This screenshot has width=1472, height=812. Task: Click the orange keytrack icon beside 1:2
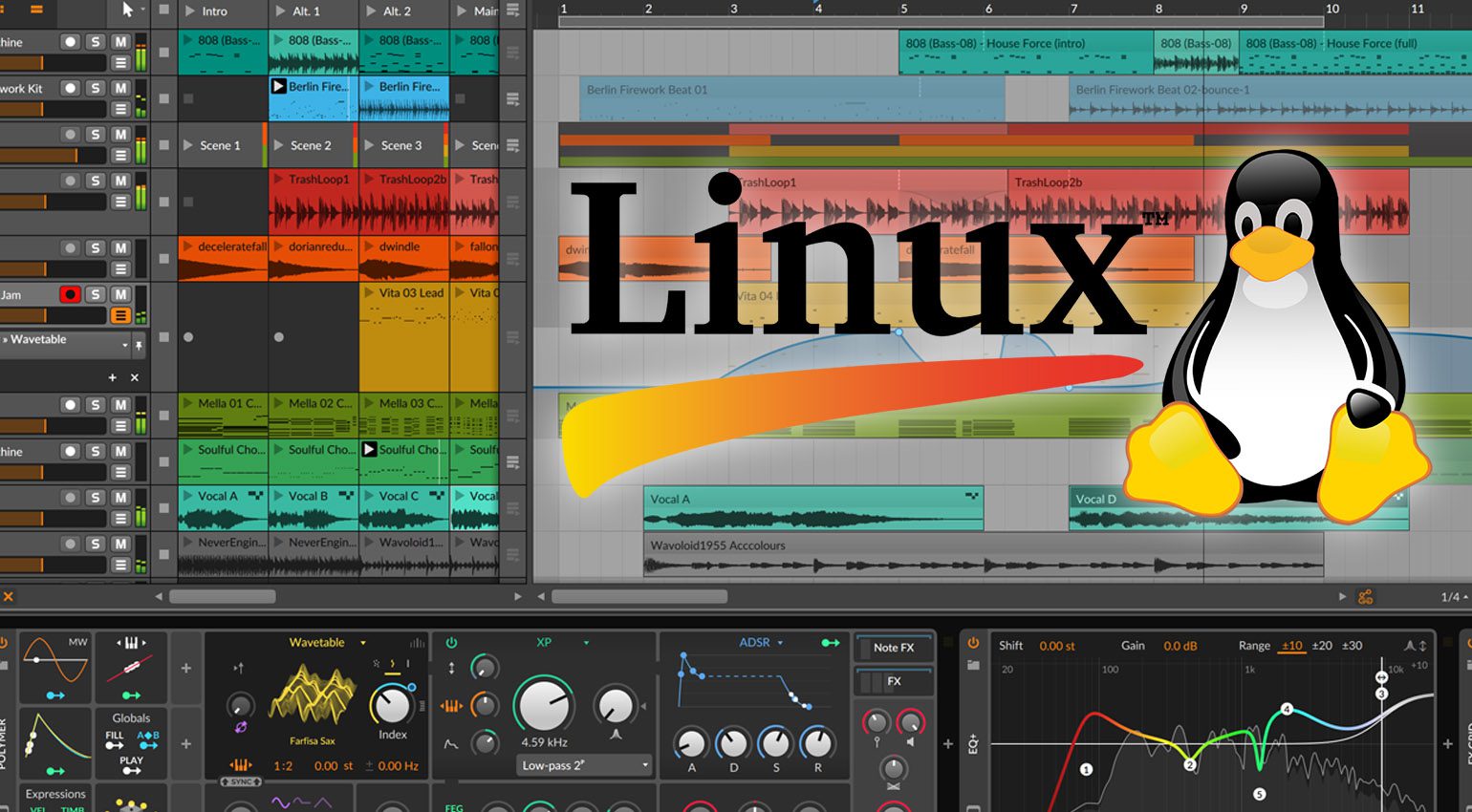click(x=240, y=765)
